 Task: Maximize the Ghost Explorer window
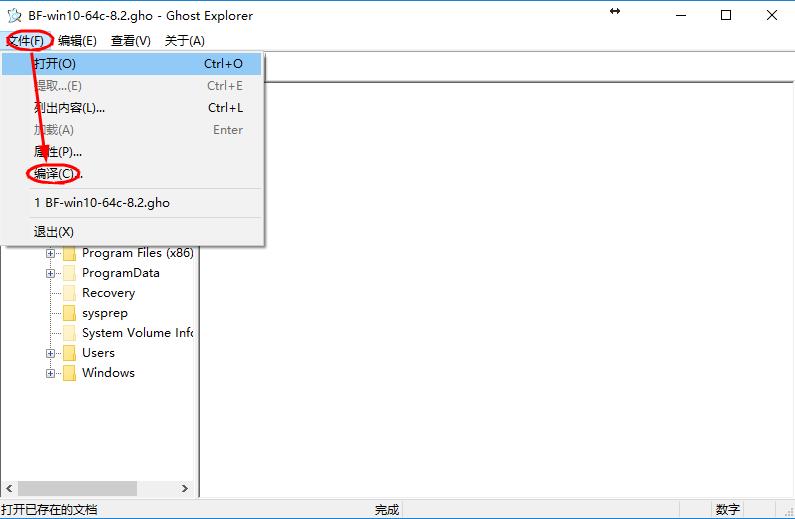click(x=726, y=15)
